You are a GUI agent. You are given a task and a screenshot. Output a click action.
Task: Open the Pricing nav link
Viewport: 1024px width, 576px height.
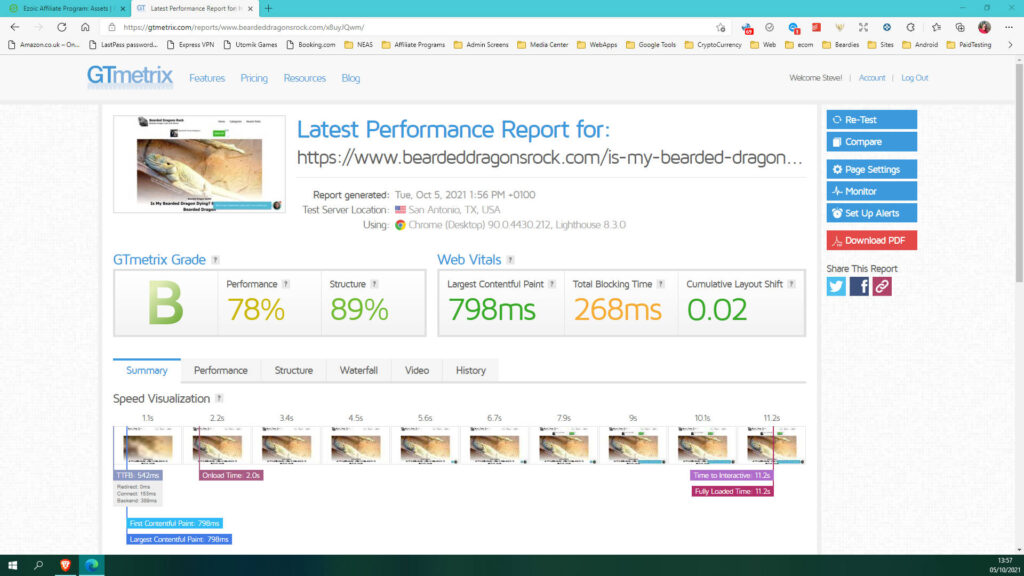[x=254, y=78]
